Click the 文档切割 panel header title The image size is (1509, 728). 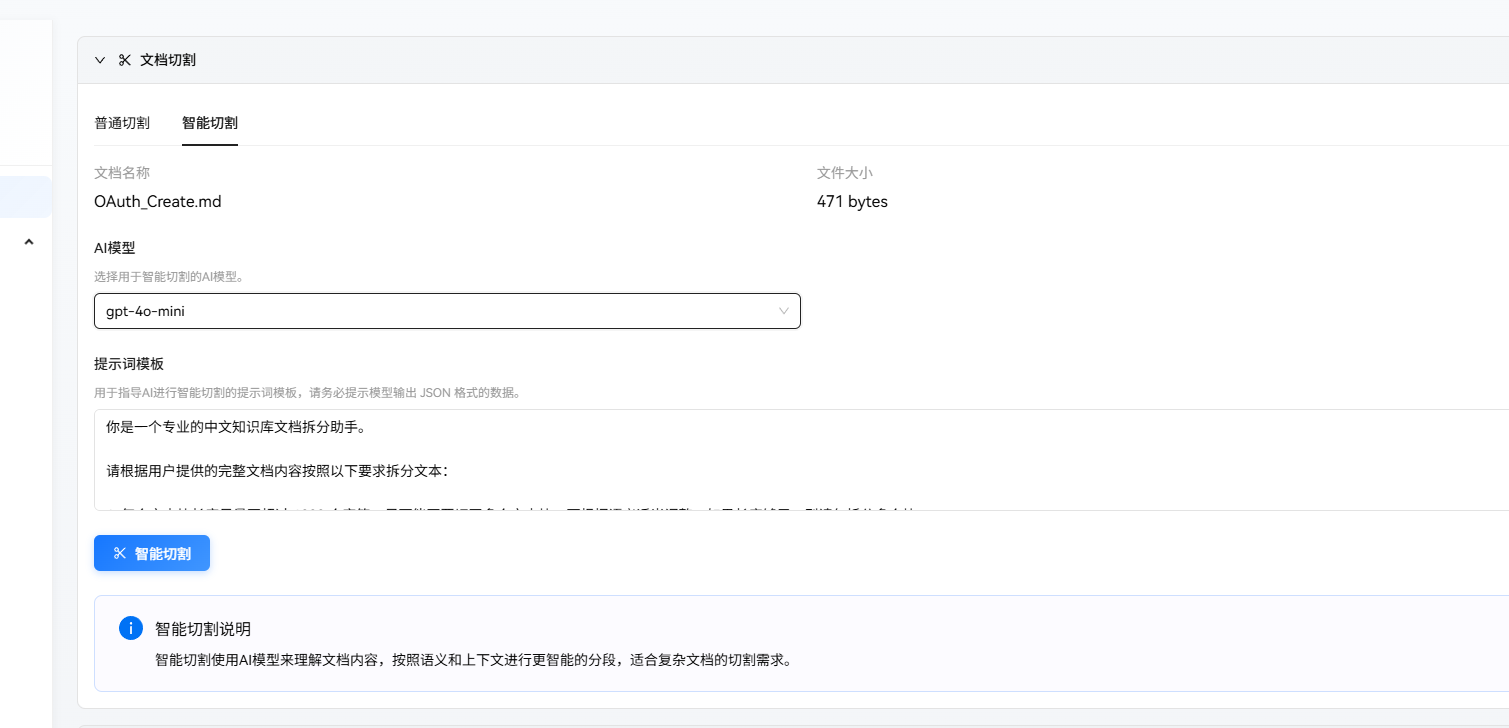(x=168, y=60)
